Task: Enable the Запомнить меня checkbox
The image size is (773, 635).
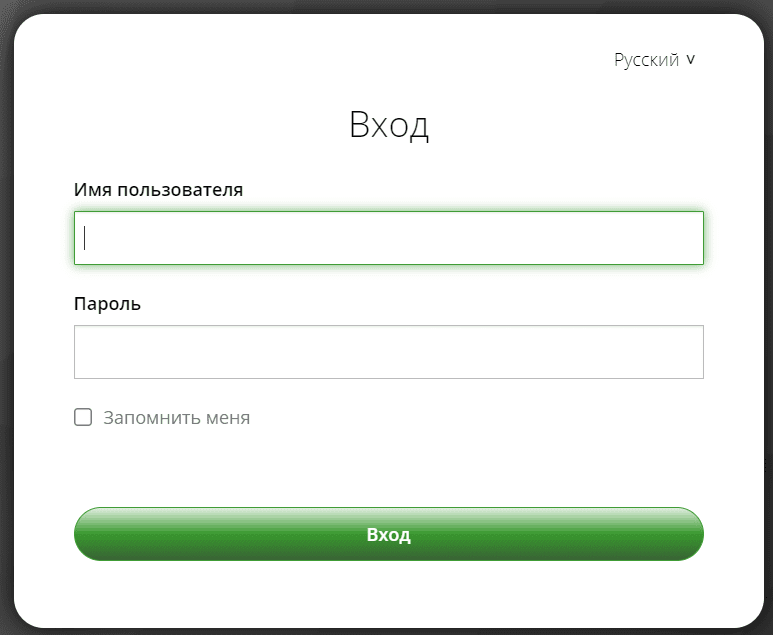Action: pos(83,417)
